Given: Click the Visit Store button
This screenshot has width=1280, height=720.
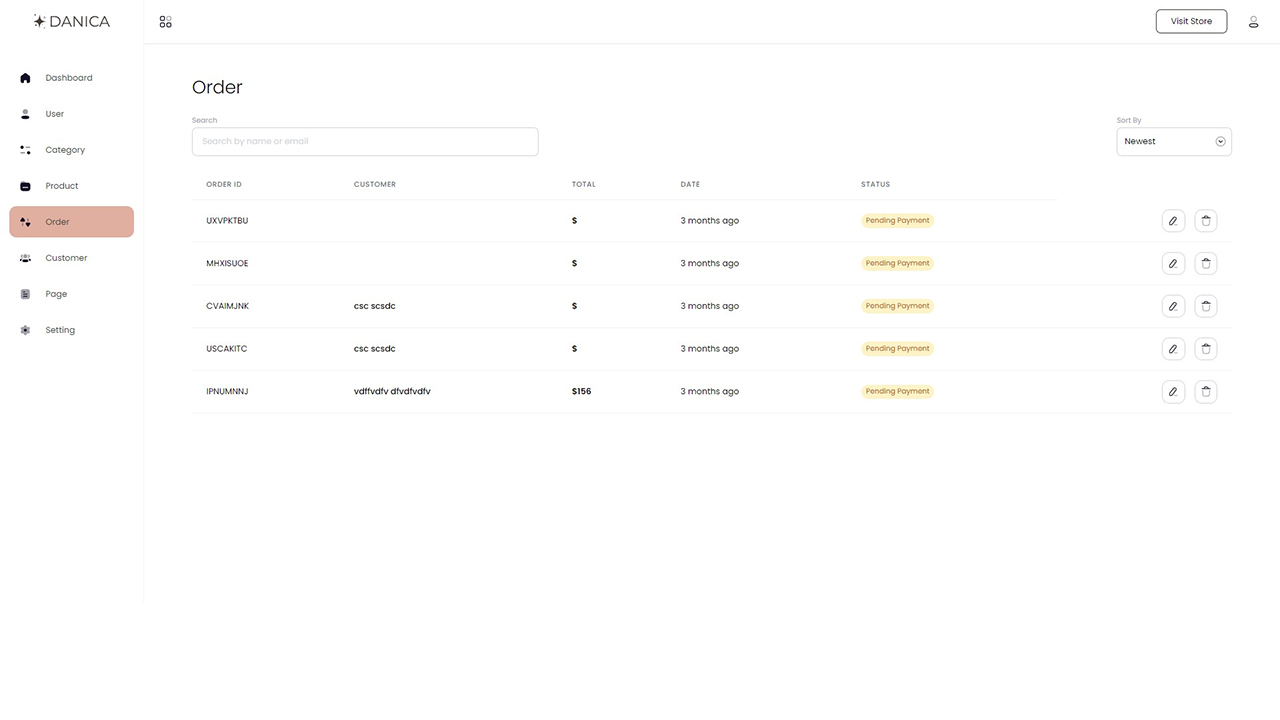Looking at the screenshot, I should tap(1191, 21).
